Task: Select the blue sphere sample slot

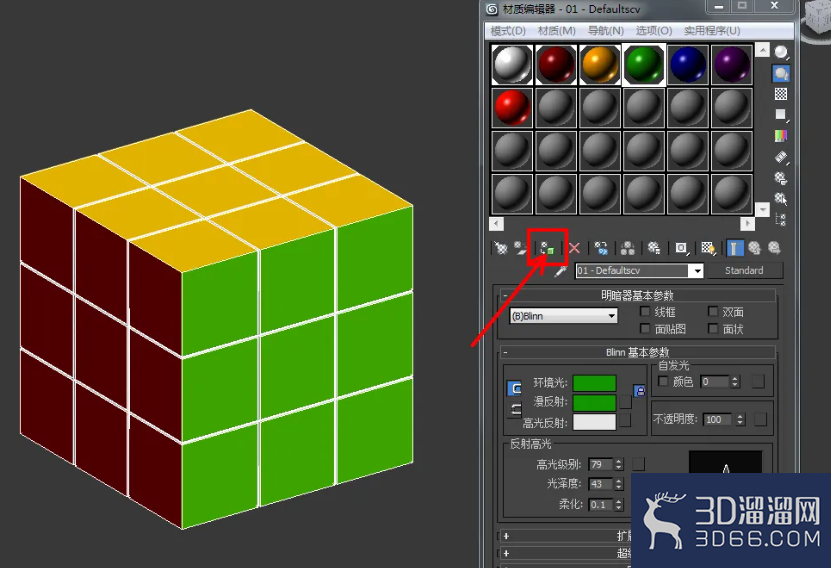Action: 688,65
